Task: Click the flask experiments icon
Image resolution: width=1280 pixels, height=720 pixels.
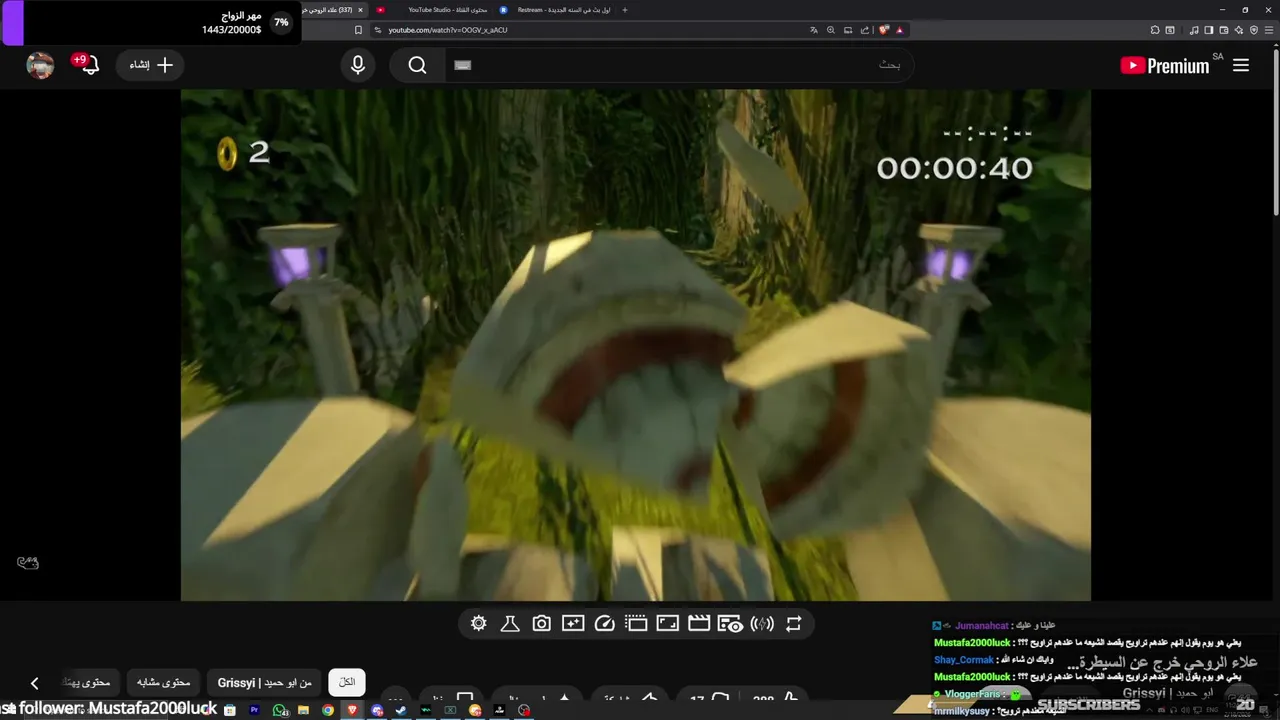Action: pyautogui.click(x=510, y=624)
